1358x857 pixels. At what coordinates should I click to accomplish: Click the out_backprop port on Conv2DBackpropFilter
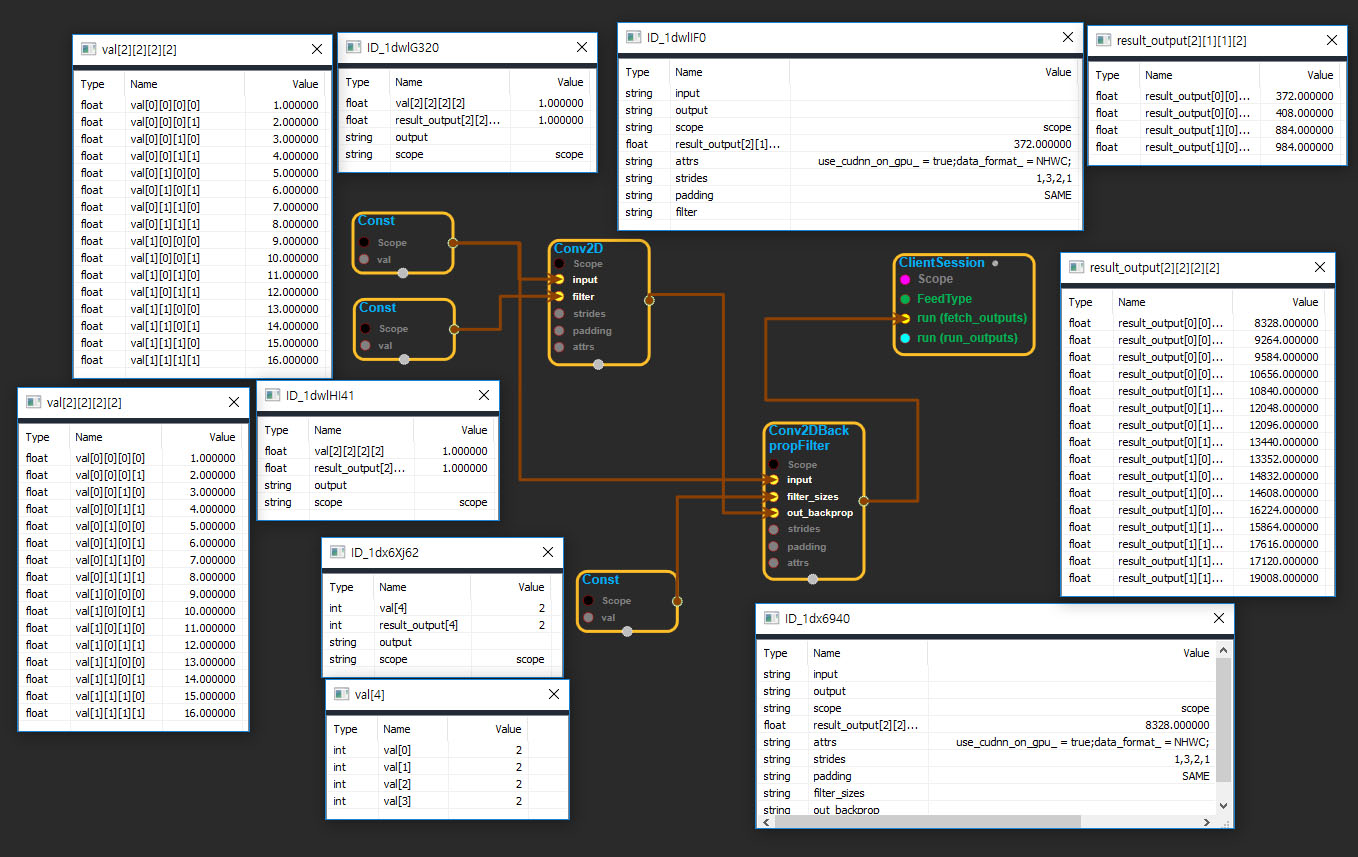point(772,512)
